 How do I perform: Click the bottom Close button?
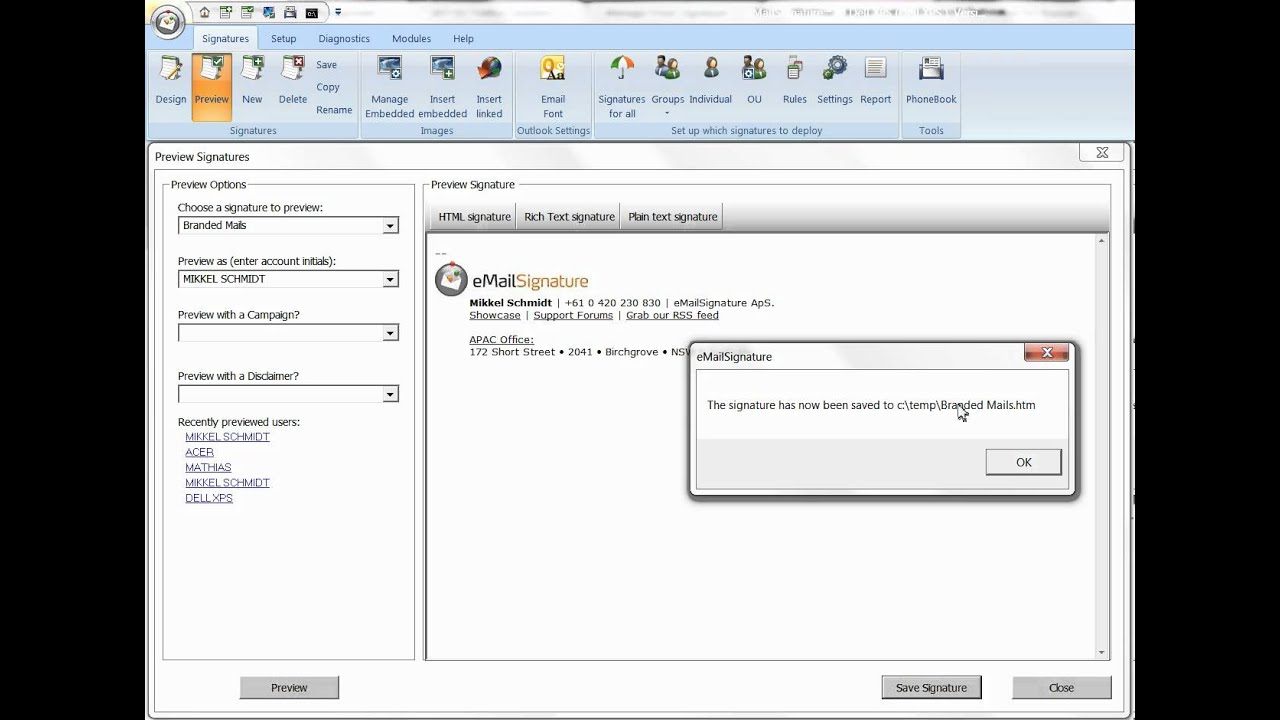[1061, 688]
